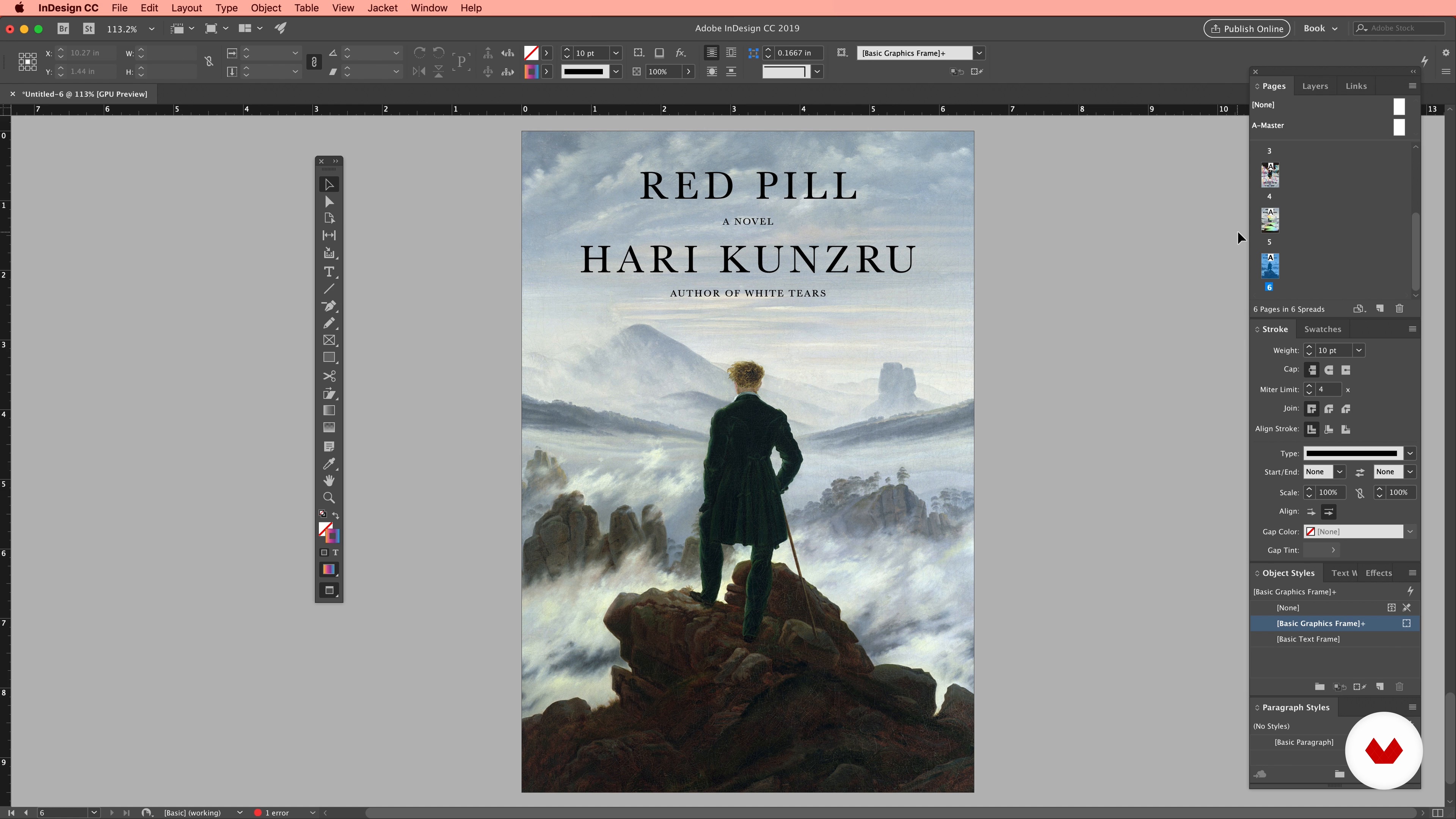
Task: Open the Book workspace switcher
Action: [1320, 28]
